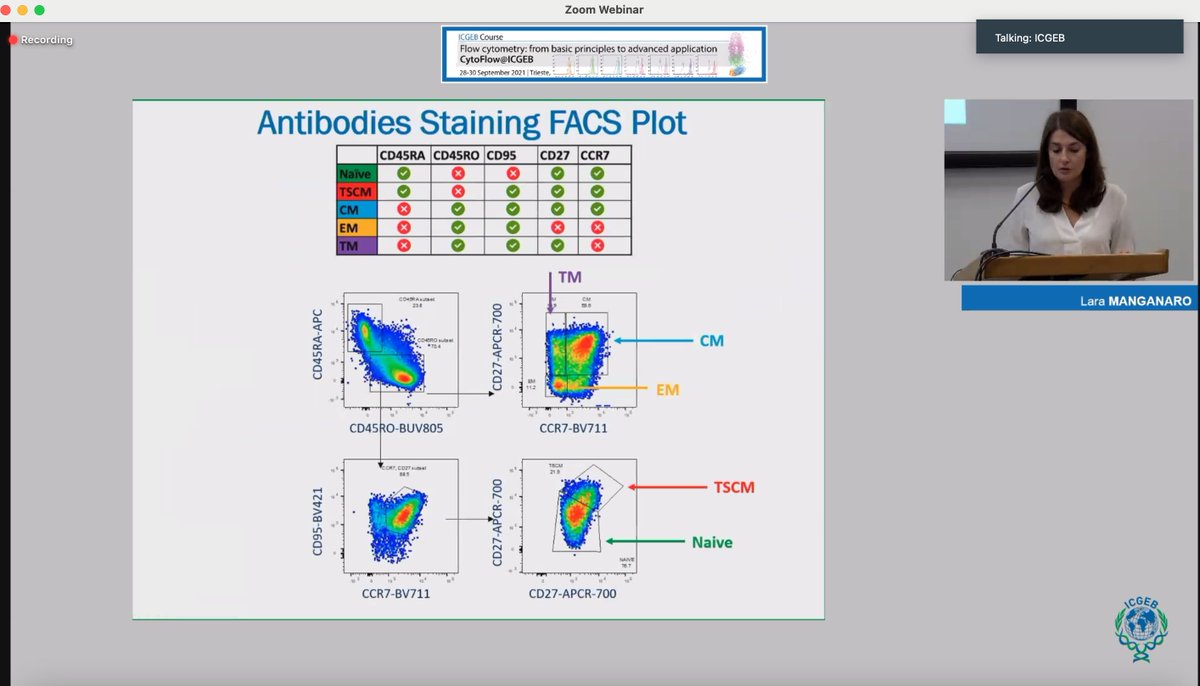The width and height of the screenshot is (1200, 686).
Task: Click the CD45RO column header
Action: coord(458,155)
